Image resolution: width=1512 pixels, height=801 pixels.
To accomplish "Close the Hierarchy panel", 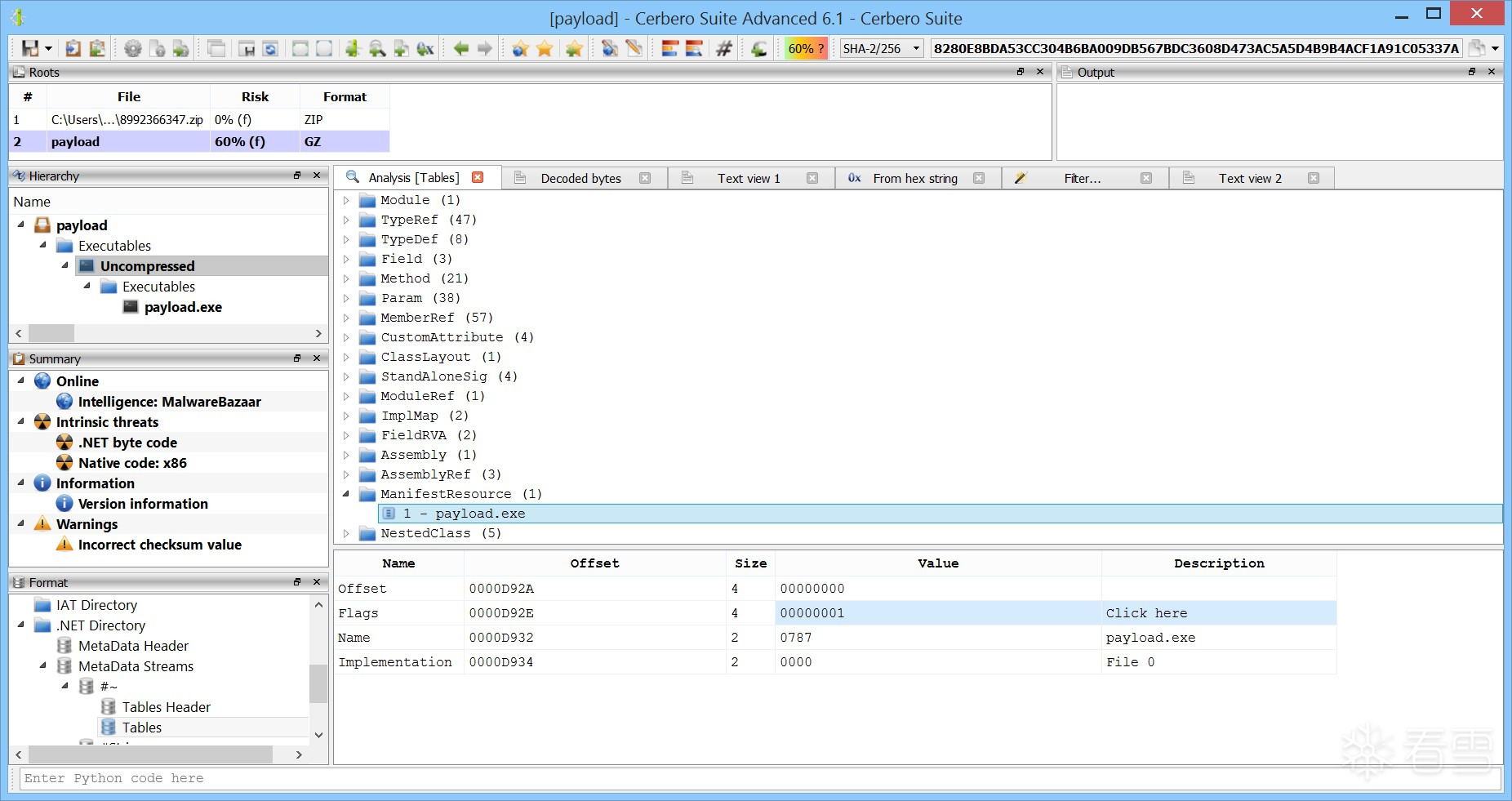I will coord(317,176).
